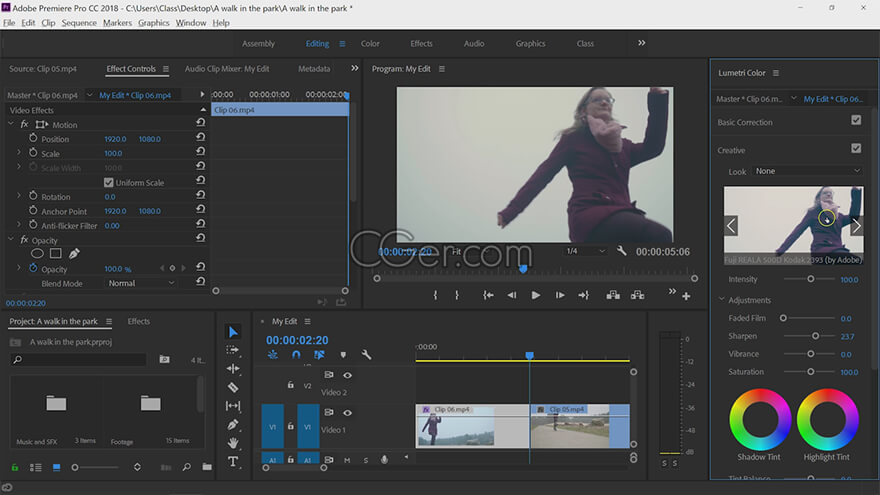The height and width of the screenshot is (495, 880).
Task: Click the Lift button
Action: point(613,295)
